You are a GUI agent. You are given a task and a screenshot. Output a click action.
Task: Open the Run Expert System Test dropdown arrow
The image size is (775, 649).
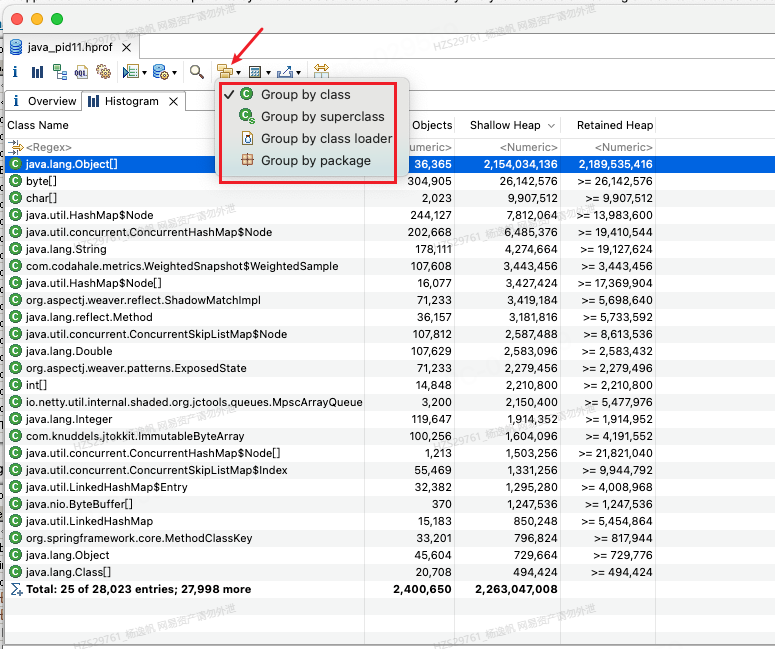[x=144, y=73]
